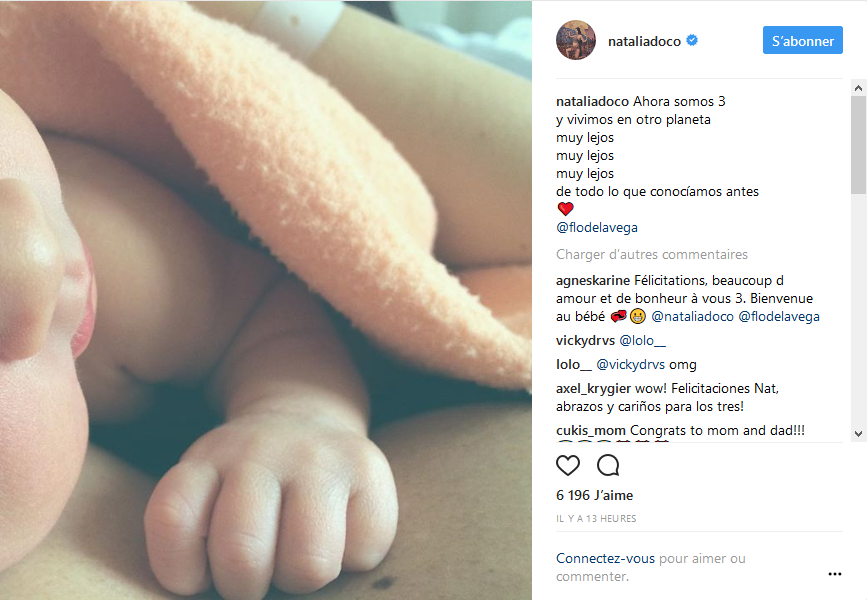Click the S'abonner follow button
Image resolution: width=867 pixels, height=600 pixels.
[803, 40]
